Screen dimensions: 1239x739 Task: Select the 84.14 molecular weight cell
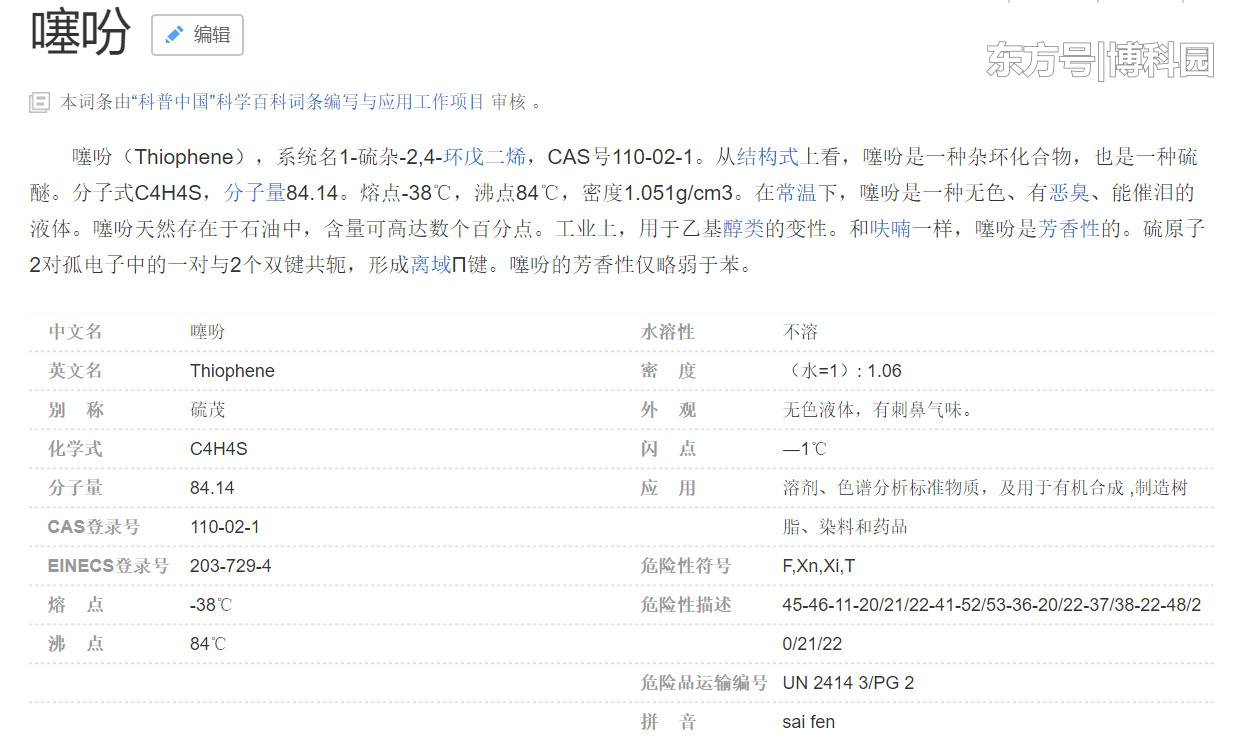pyautogui.click(x=212, y=488)
